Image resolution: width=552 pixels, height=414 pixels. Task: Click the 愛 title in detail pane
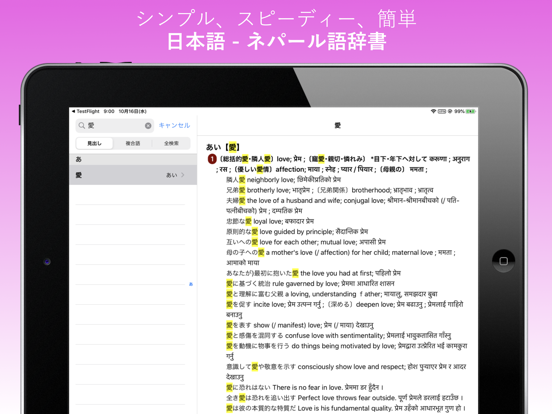pos(338,125)
